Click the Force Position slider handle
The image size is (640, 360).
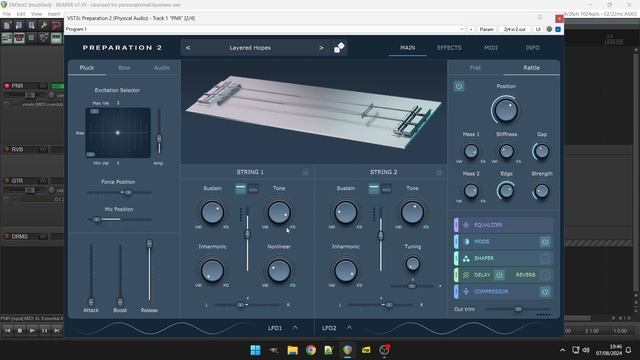point(127,192)
